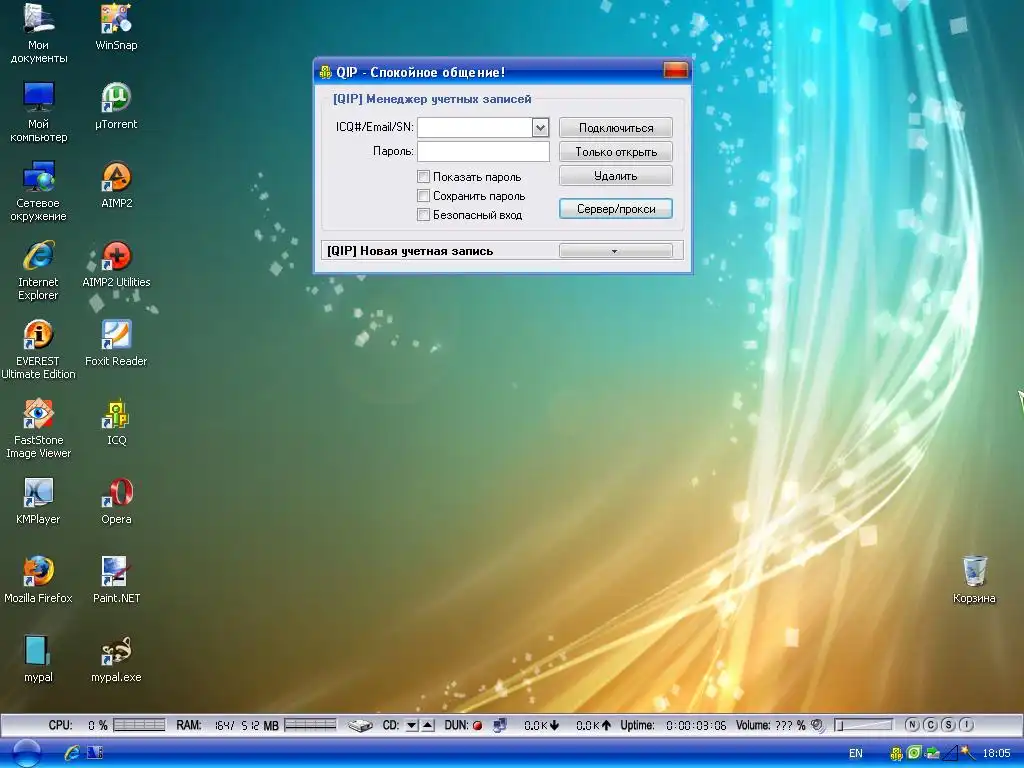Click the QIP flower tray icon

[896, 754]
